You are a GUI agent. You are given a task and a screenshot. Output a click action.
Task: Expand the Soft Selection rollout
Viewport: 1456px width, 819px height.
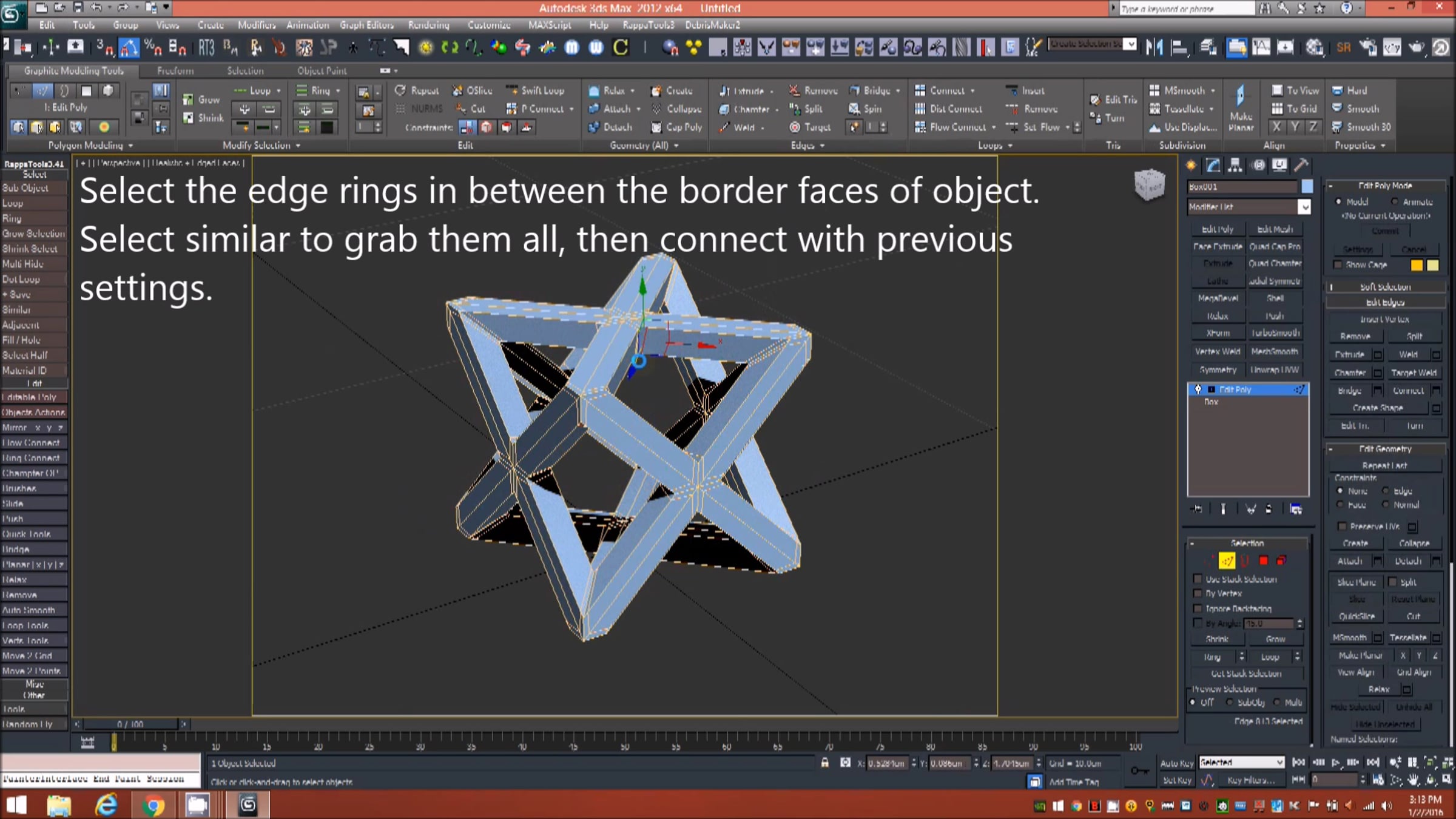[x=1386, y=287]
